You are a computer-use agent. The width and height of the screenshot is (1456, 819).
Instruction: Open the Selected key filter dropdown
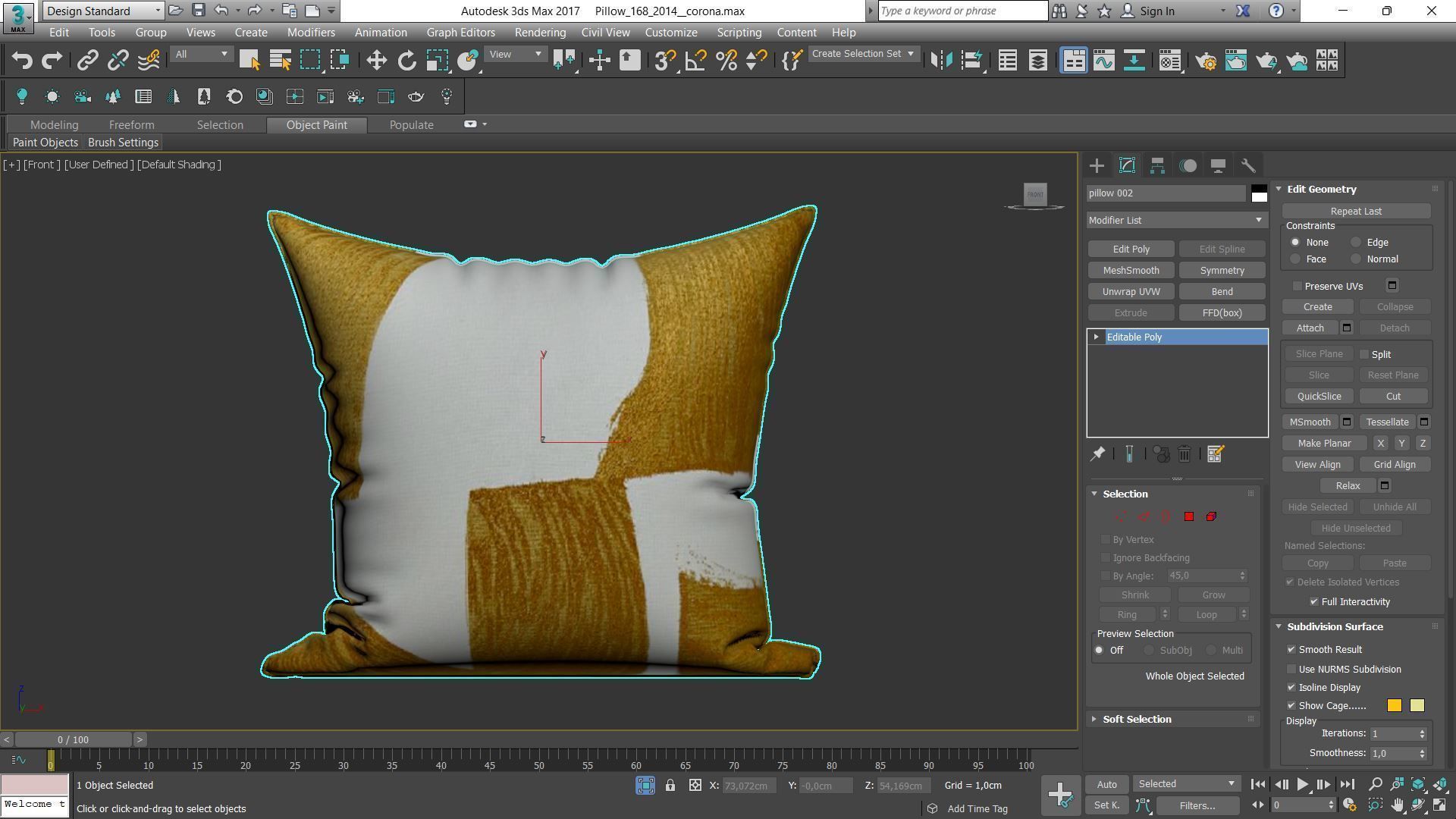pos(1185,784)
